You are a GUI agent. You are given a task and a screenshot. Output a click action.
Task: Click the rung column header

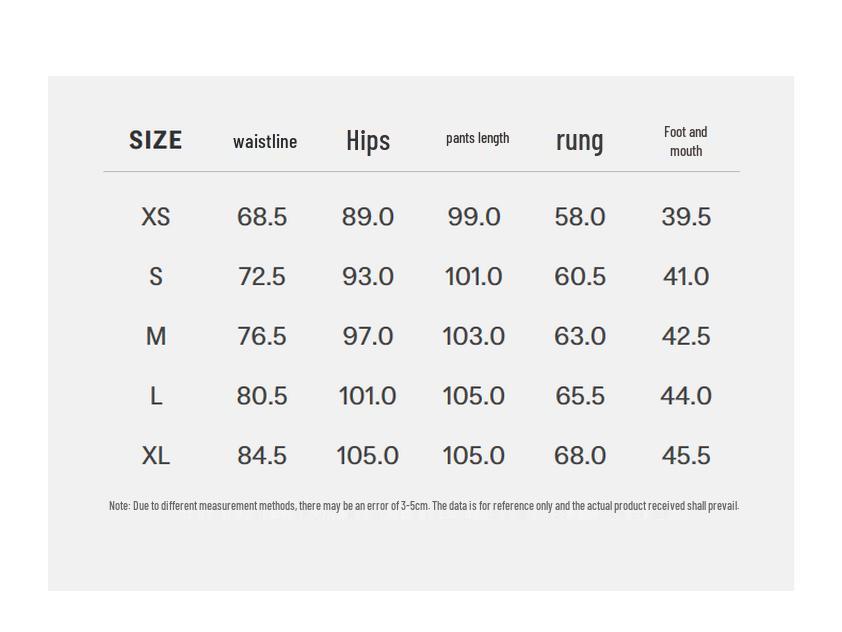[580, 140]
